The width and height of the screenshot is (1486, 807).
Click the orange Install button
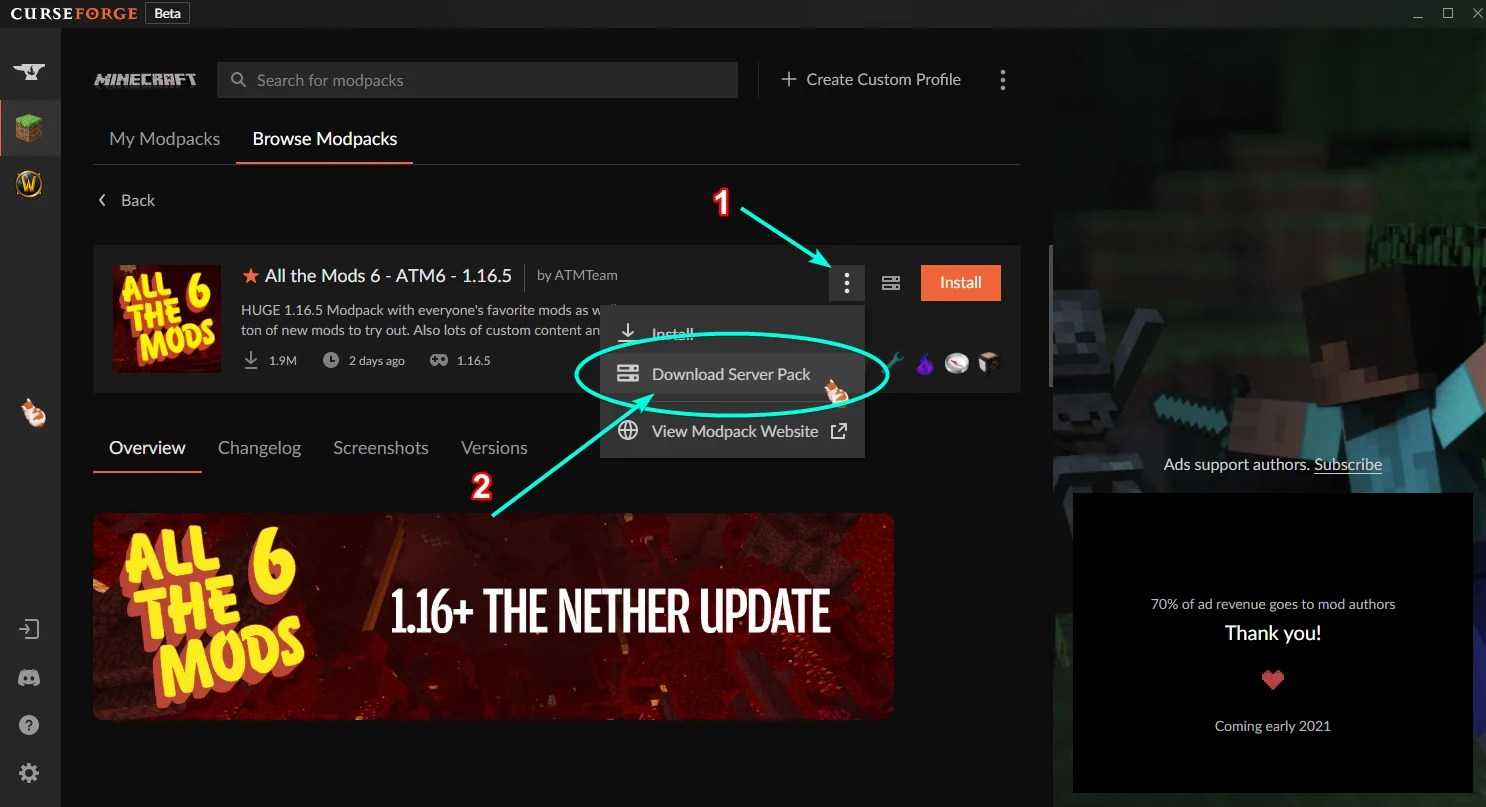pos(960,283)
